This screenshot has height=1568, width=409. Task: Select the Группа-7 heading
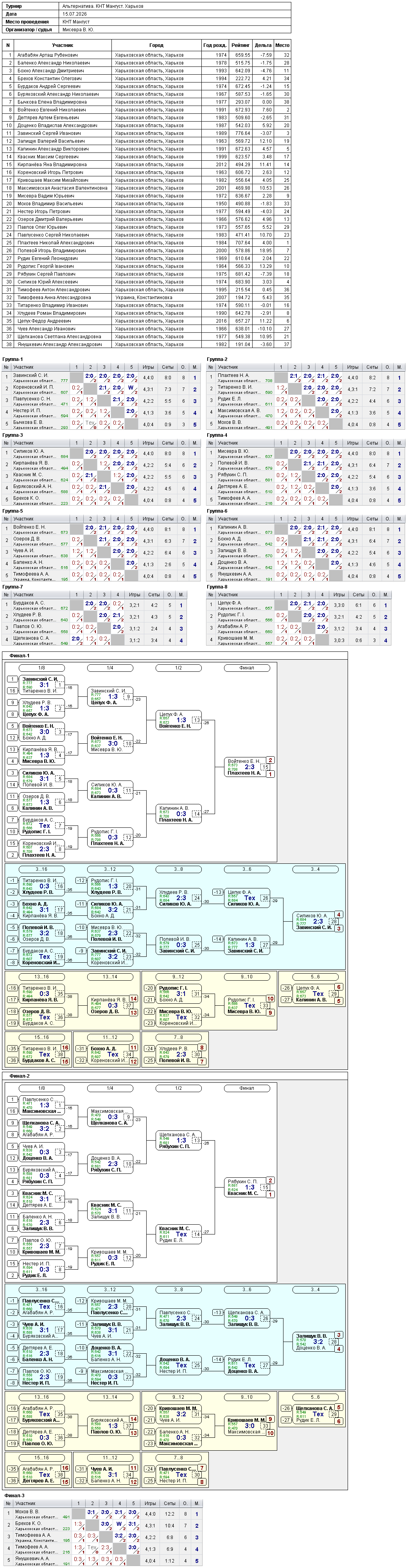point(13,587)
